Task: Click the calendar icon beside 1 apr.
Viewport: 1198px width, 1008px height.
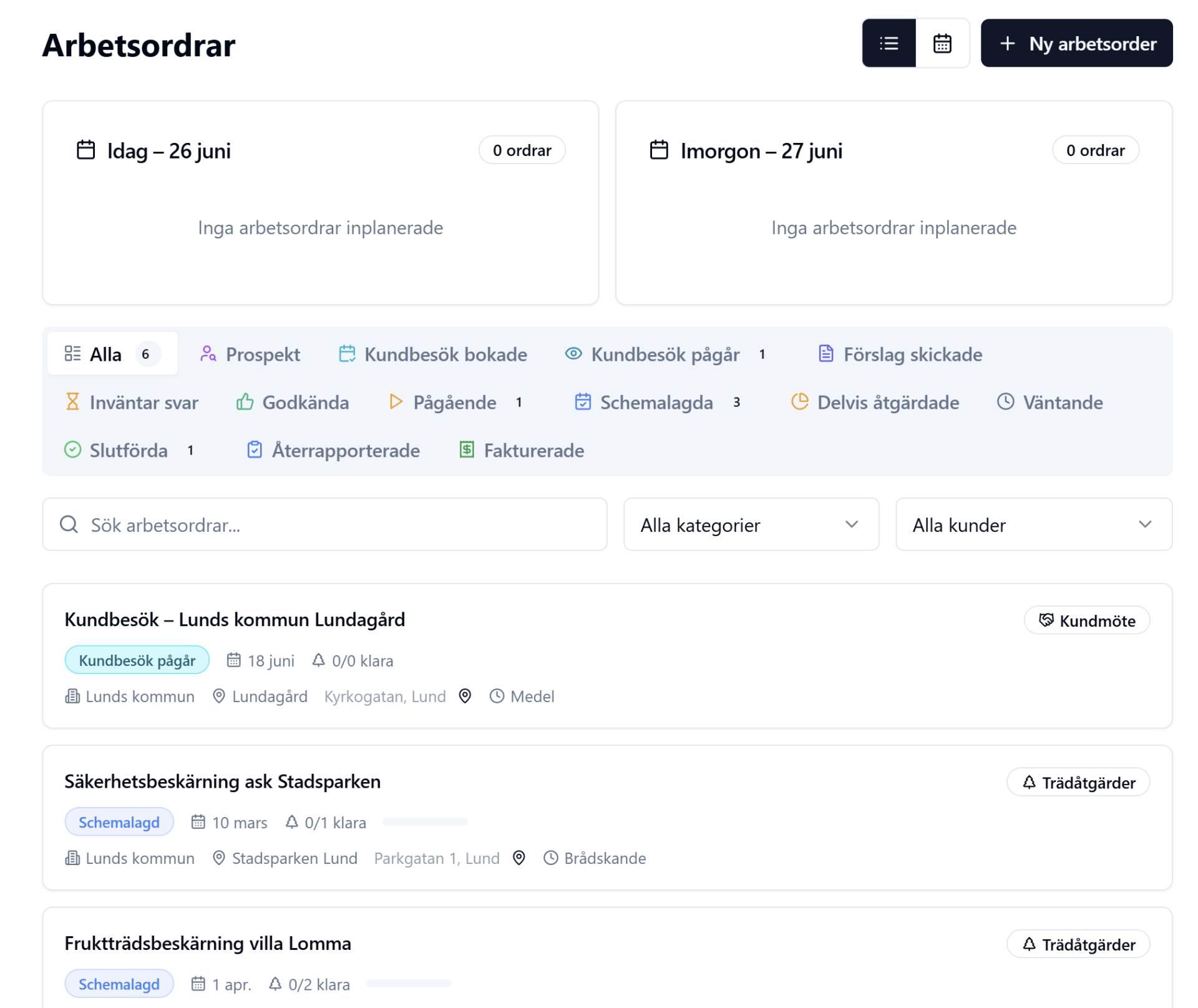Action: 198,984
